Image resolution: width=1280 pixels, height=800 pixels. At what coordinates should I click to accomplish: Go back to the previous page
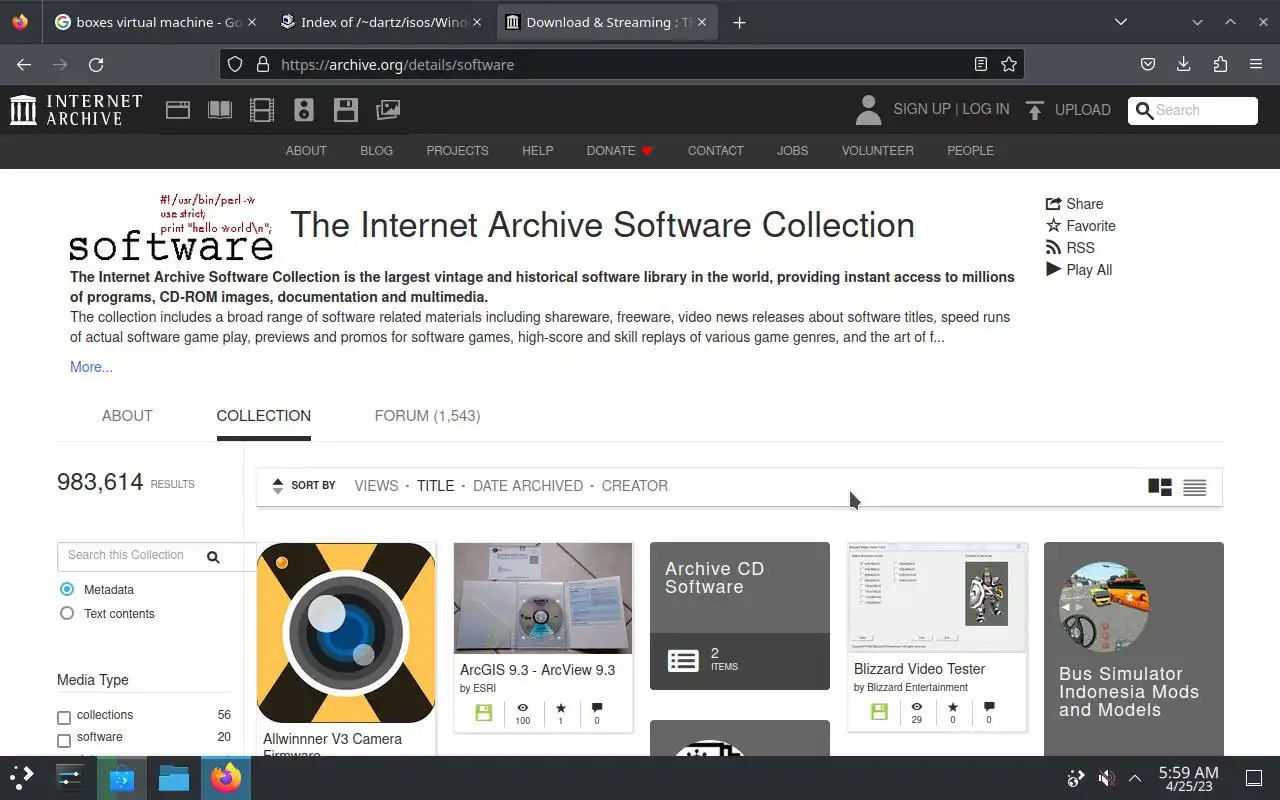point(24,64)
